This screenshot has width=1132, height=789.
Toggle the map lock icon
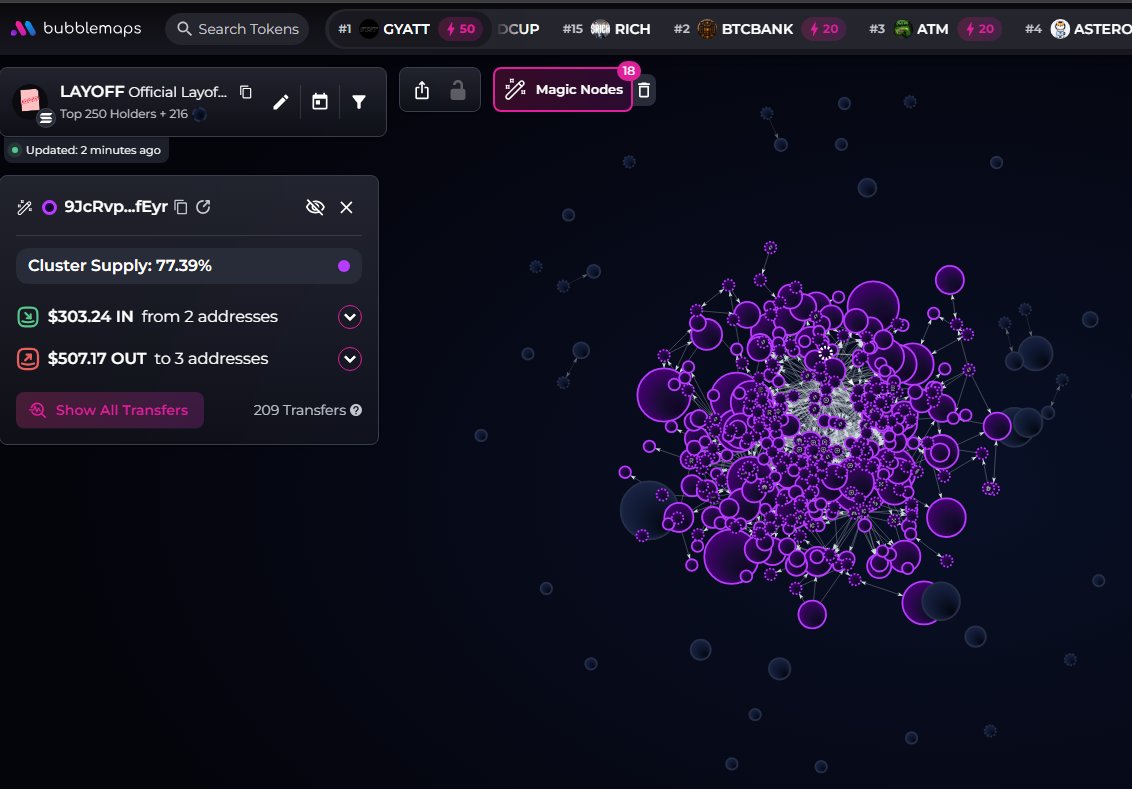click(x=458, y=90)
